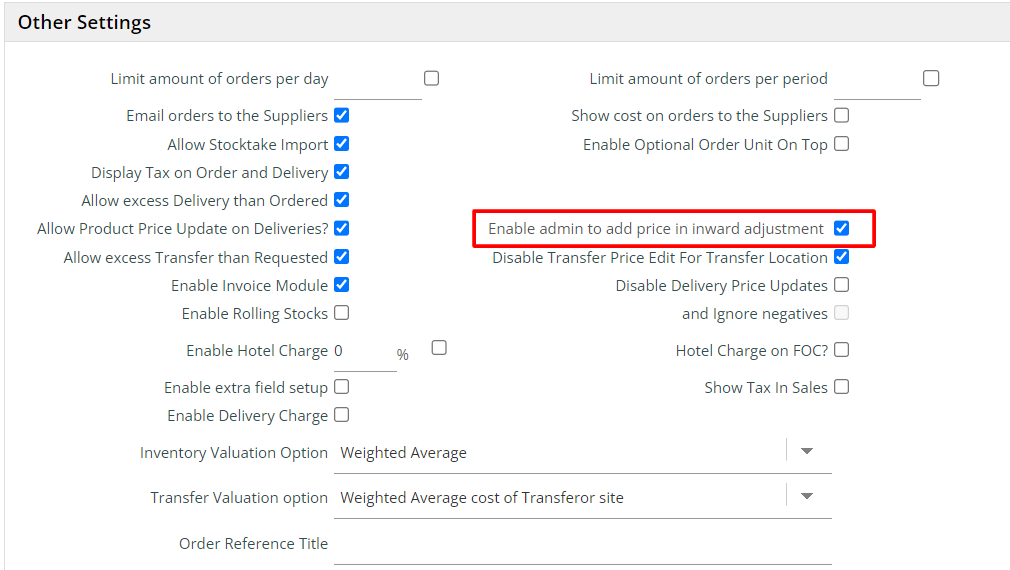Tick Limit amount of orders per day checkbox
This screenshot has width=1010, height=570.
tap(432, 78)
